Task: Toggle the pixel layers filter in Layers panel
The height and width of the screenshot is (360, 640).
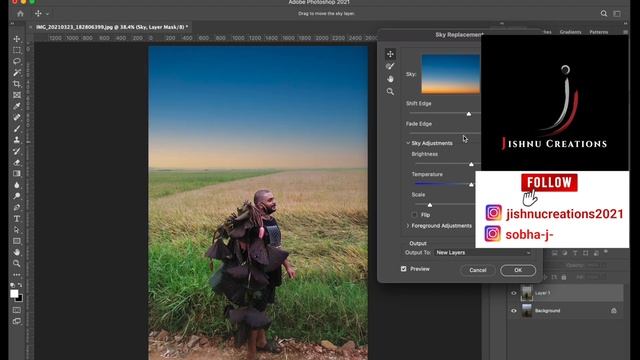Action: [555, 253]
